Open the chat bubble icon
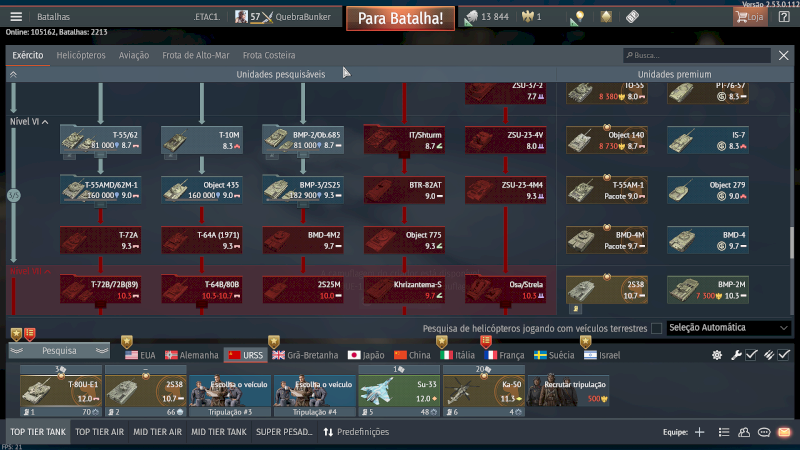The image size is (800, 450). 764,433
